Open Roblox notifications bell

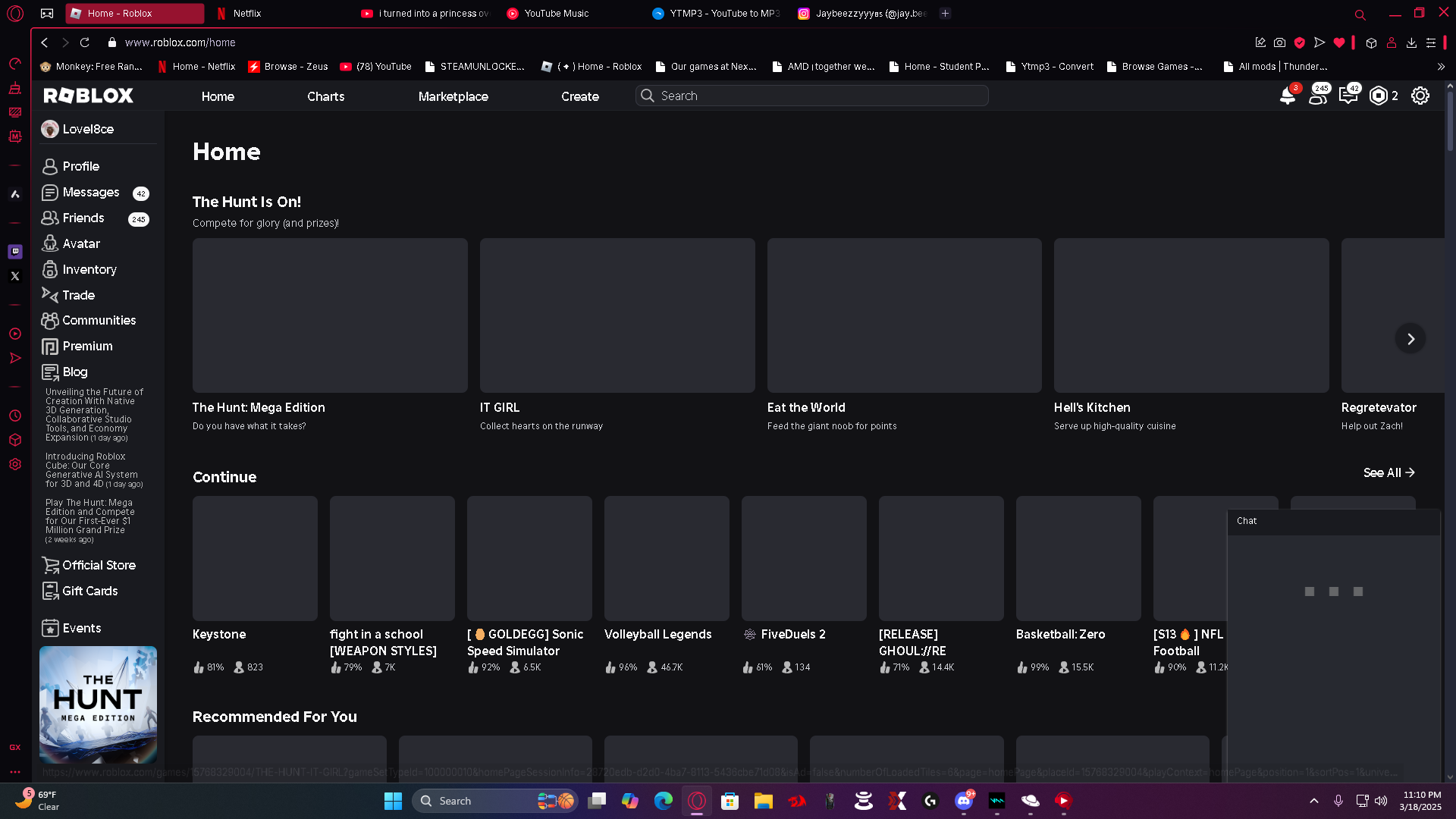point(1288,96)
